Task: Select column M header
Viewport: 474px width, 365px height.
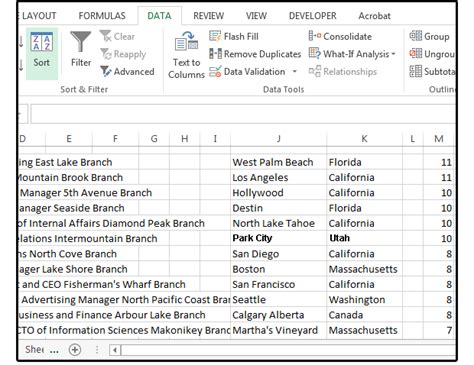Action: pos(439,139)
